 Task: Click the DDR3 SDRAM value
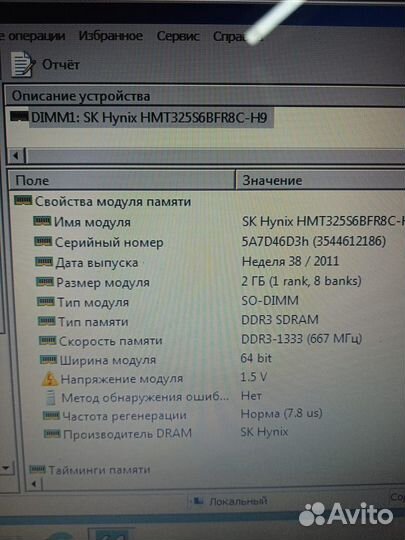coord(280,320)
